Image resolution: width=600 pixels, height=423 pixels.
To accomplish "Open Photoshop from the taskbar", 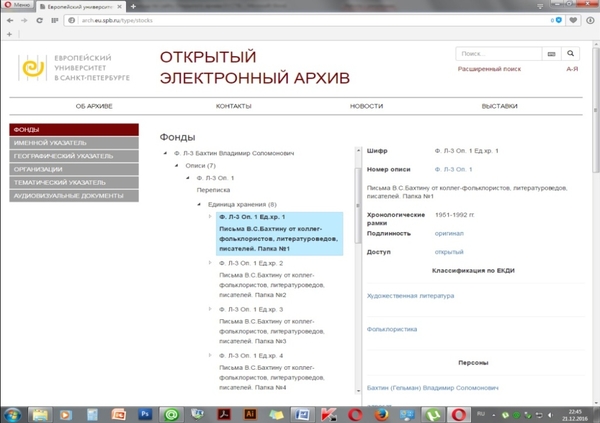I will click(x=146, y=412).
